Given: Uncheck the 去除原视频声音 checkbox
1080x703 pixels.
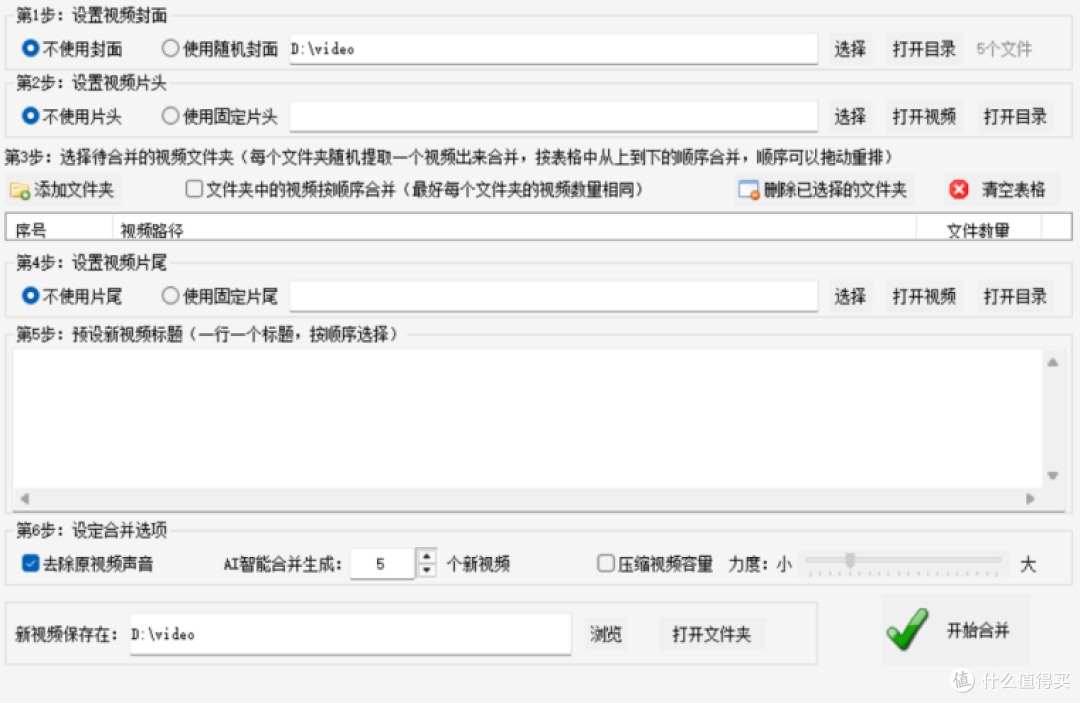Looking at the screenshot, I should [x=30, y=563].
